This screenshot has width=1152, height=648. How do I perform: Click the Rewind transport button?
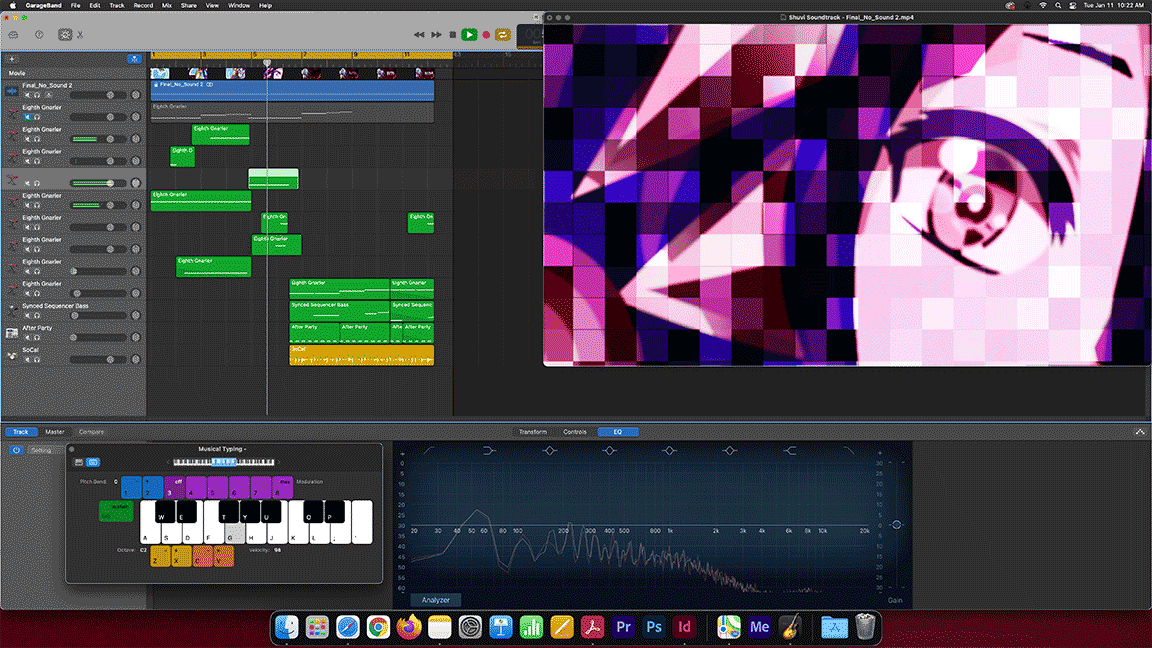pyautogui.click(x=419, y=35)
